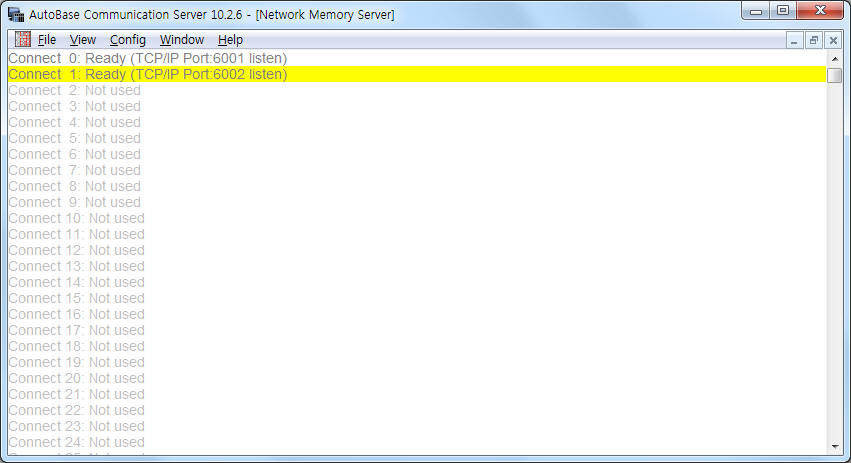Maximize the AutoBase Communication Server window

pos(783,11)
